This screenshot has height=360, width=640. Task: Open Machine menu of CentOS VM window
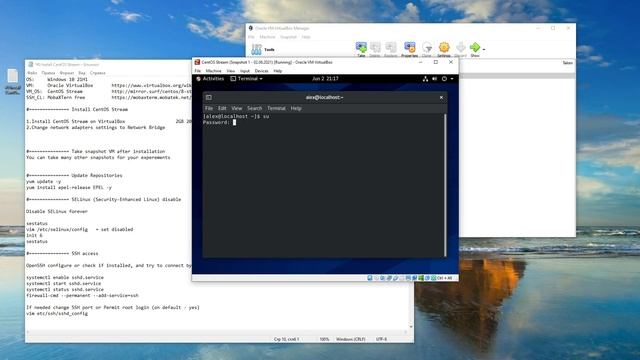tap(213, 71)
